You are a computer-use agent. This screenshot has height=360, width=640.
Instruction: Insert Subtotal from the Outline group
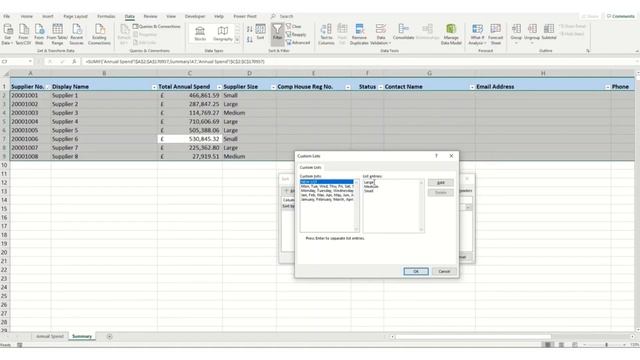click(549, 32)
